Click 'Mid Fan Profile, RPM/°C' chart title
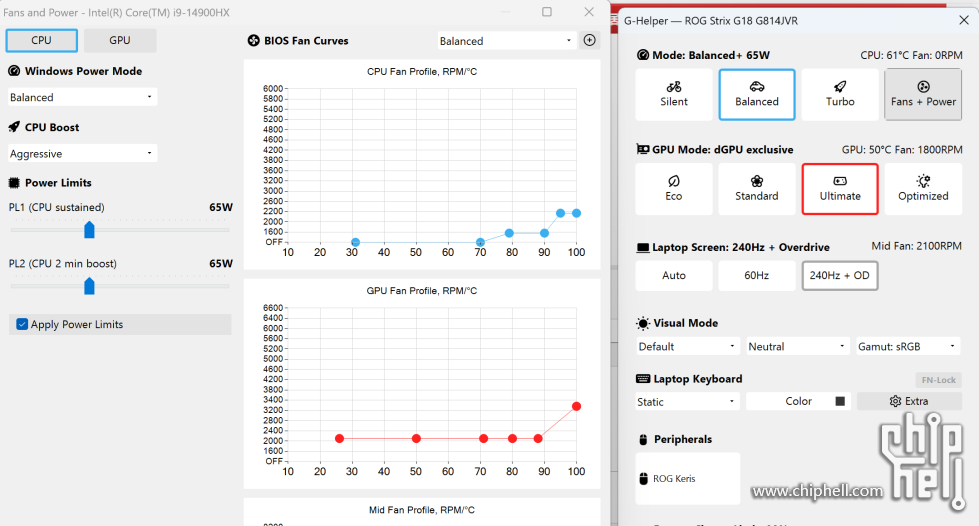This screenshot has width=979, height=526. [x=422, y=510]
